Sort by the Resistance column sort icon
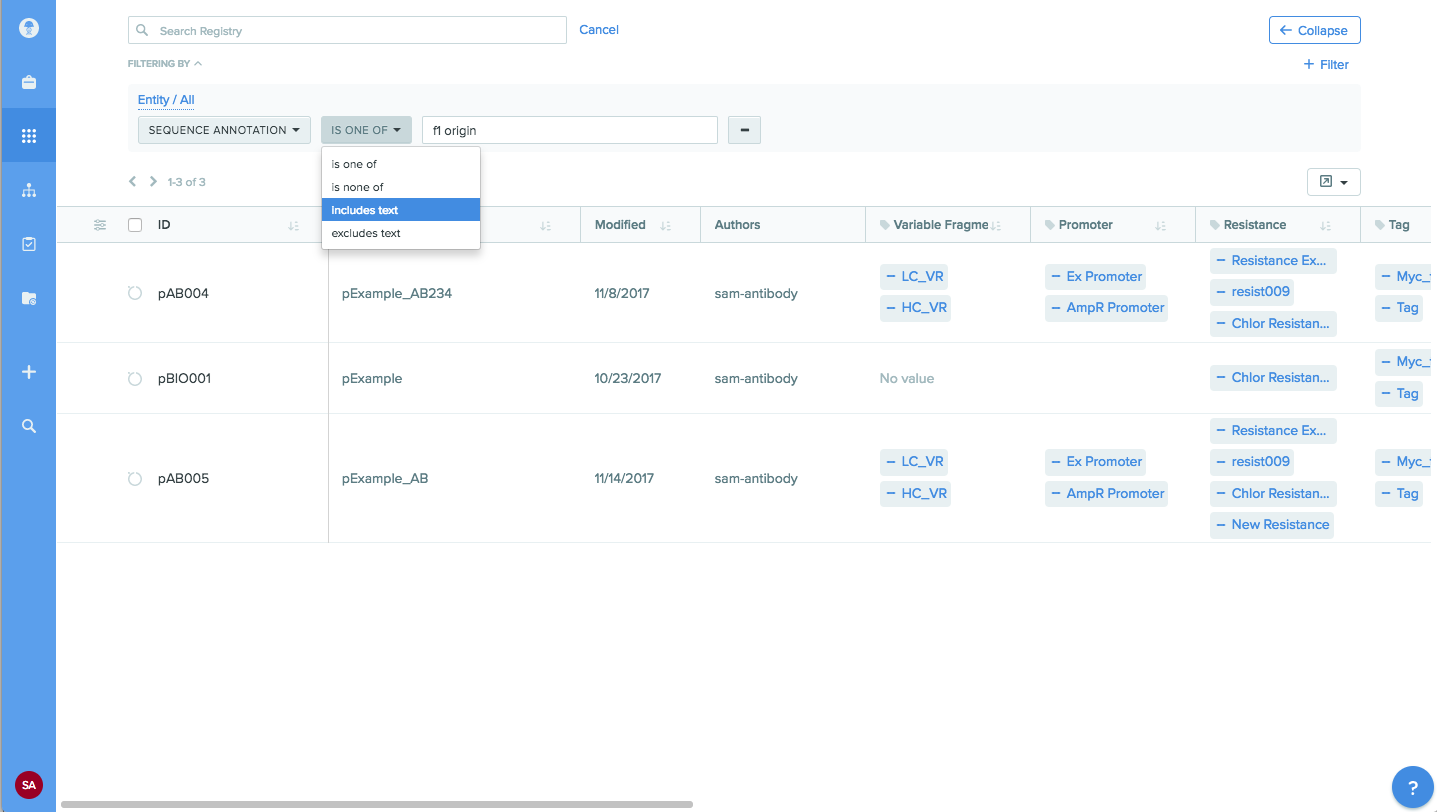The height and width of the screenshot is (812, 1437). coord(1325,226)
